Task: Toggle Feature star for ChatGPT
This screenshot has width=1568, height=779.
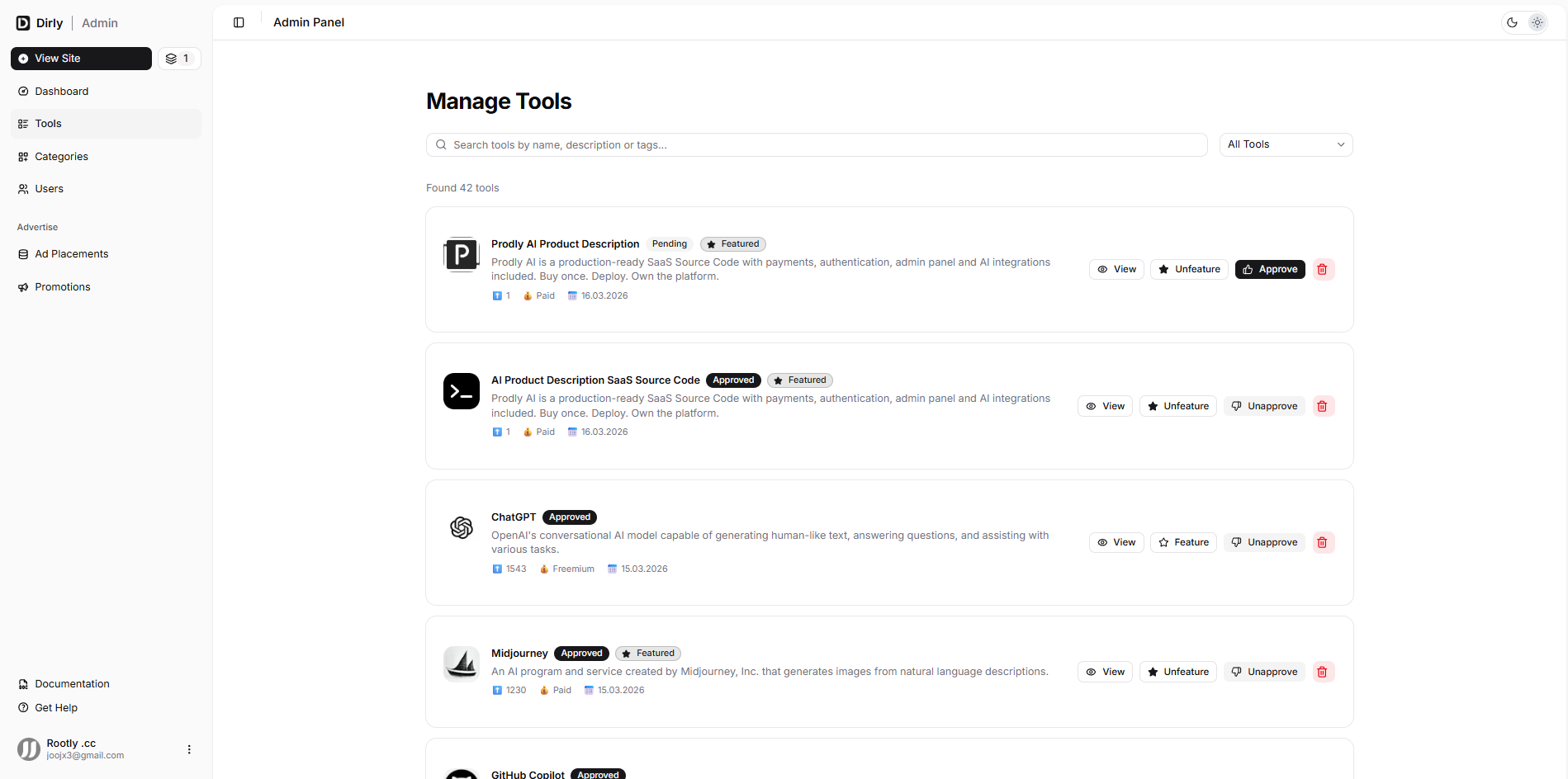Action: [x=1182, y=542]
